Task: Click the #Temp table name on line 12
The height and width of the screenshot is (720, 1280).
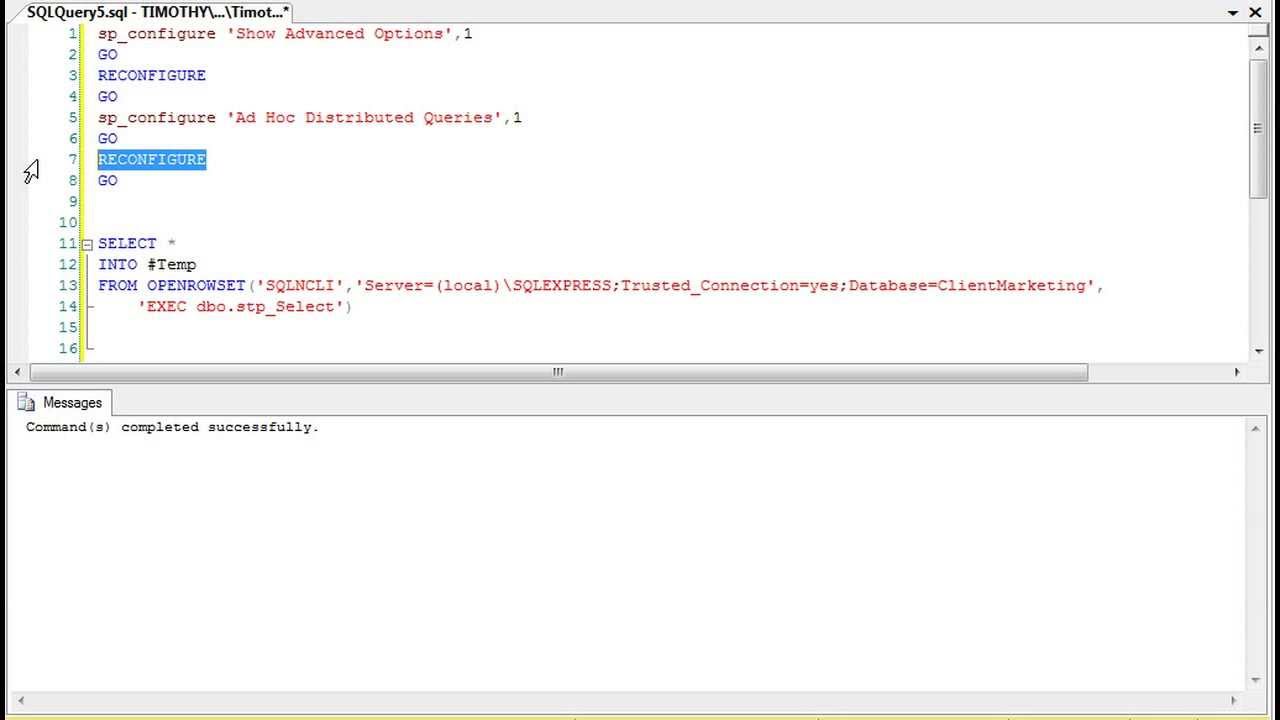Action: click(172, 264)
